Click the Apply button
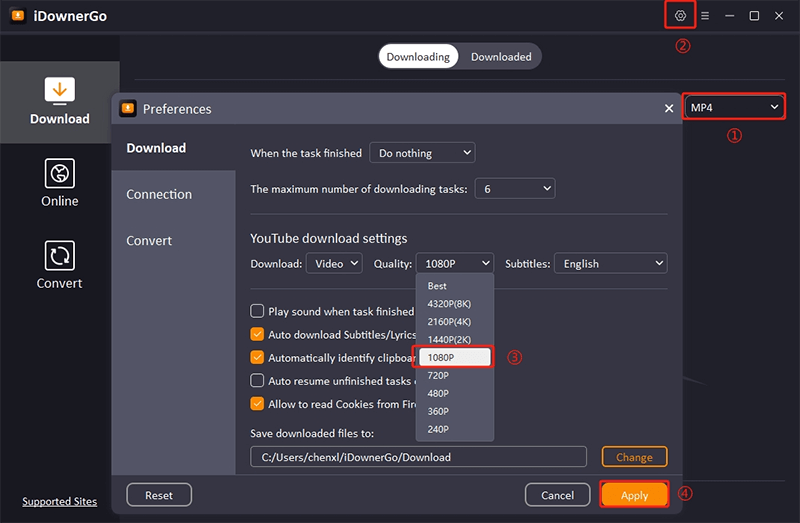The image size is (800, 523). [x=634, y=495]
